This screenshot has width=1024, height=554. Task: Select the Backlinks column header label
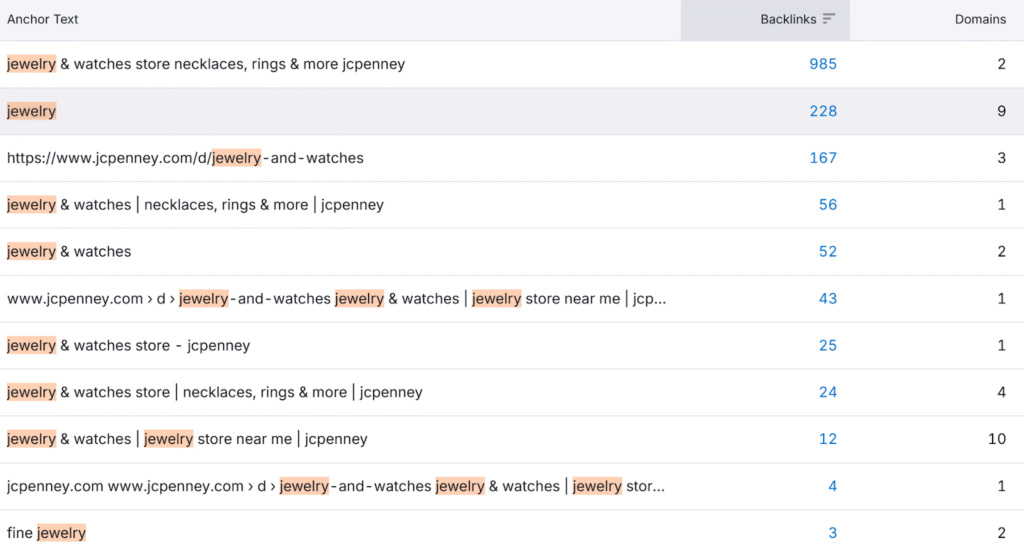788,19
